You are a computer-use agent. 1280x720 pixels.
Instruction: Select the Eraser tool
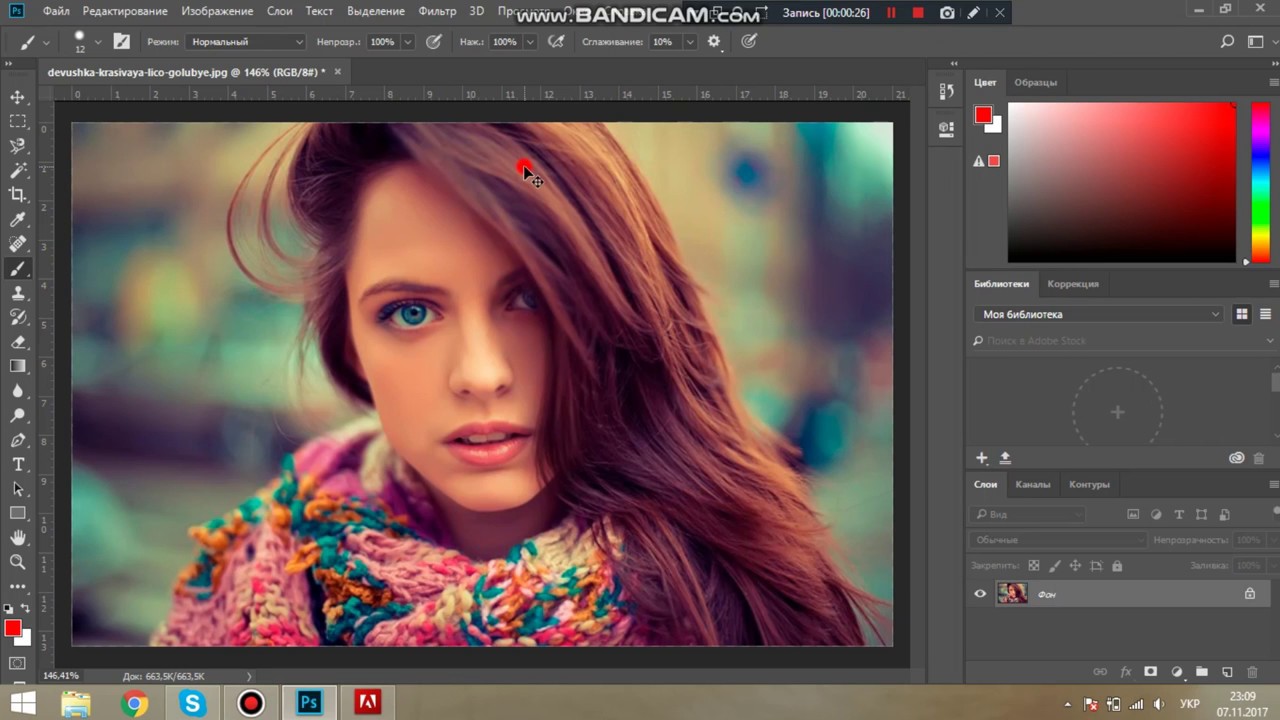[x=18, y=342]
